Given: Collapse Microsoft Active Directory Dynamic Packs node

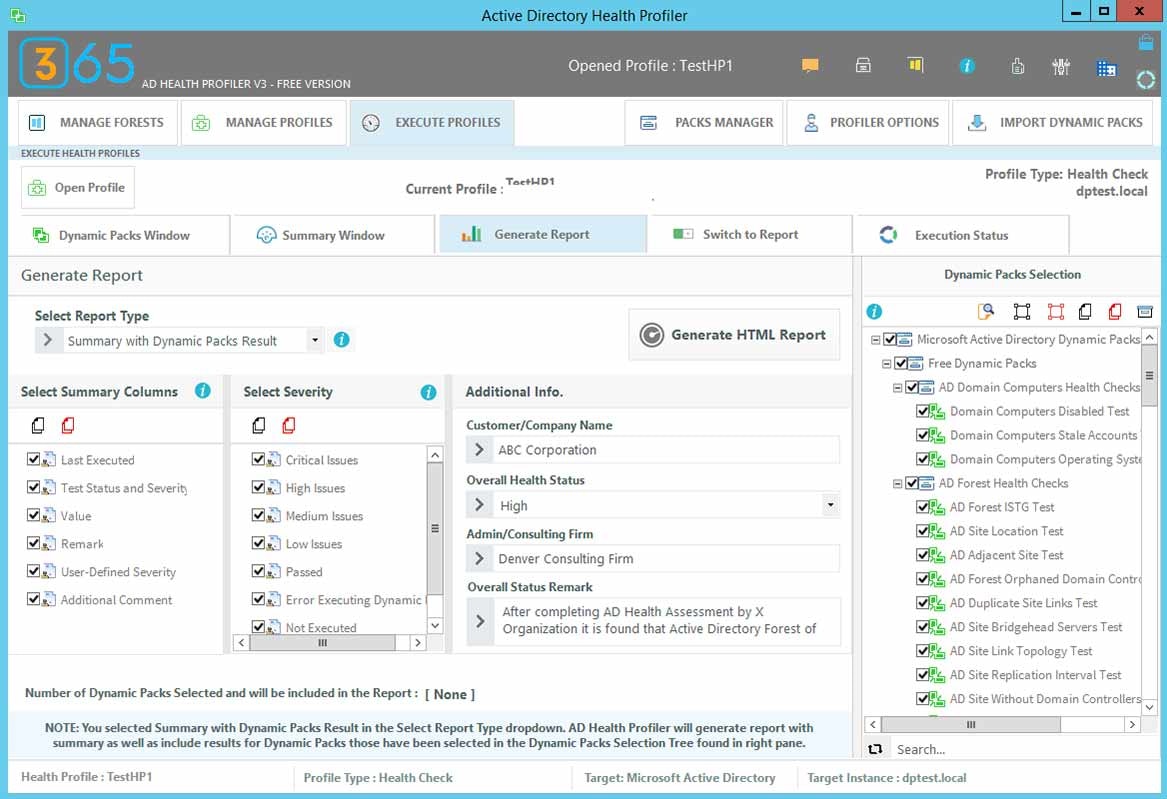Looking at the screenshot, I should [x=876, y=340].
